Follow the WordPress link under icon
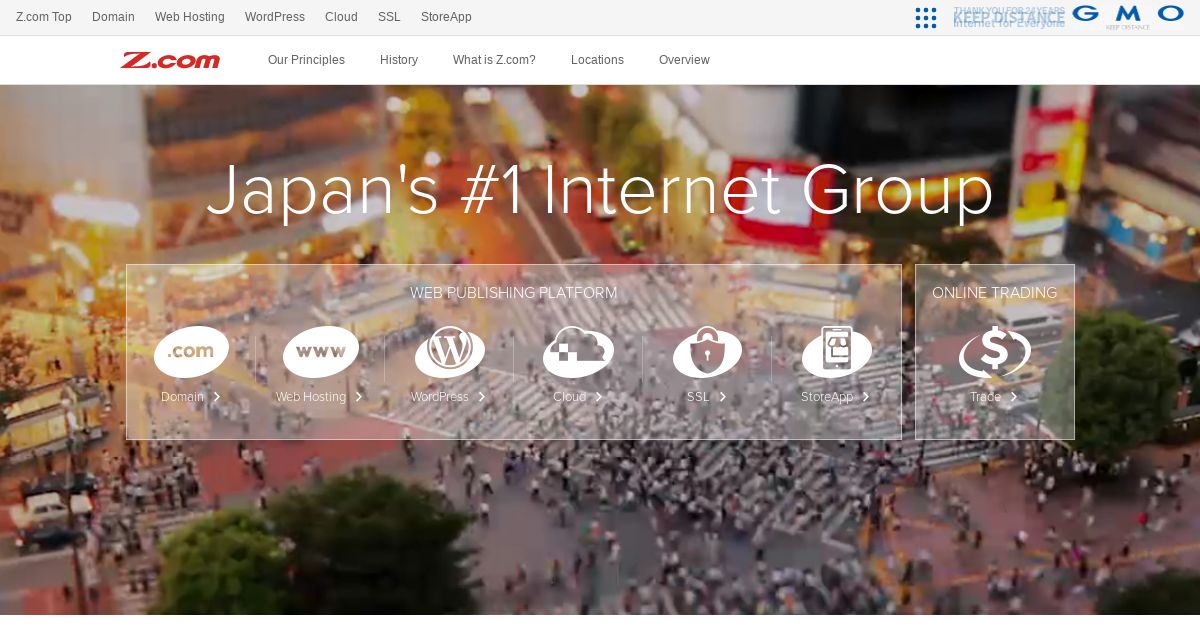Viewport: 1200px width, 630px height. pyautogui.click(x=449, y=397)
